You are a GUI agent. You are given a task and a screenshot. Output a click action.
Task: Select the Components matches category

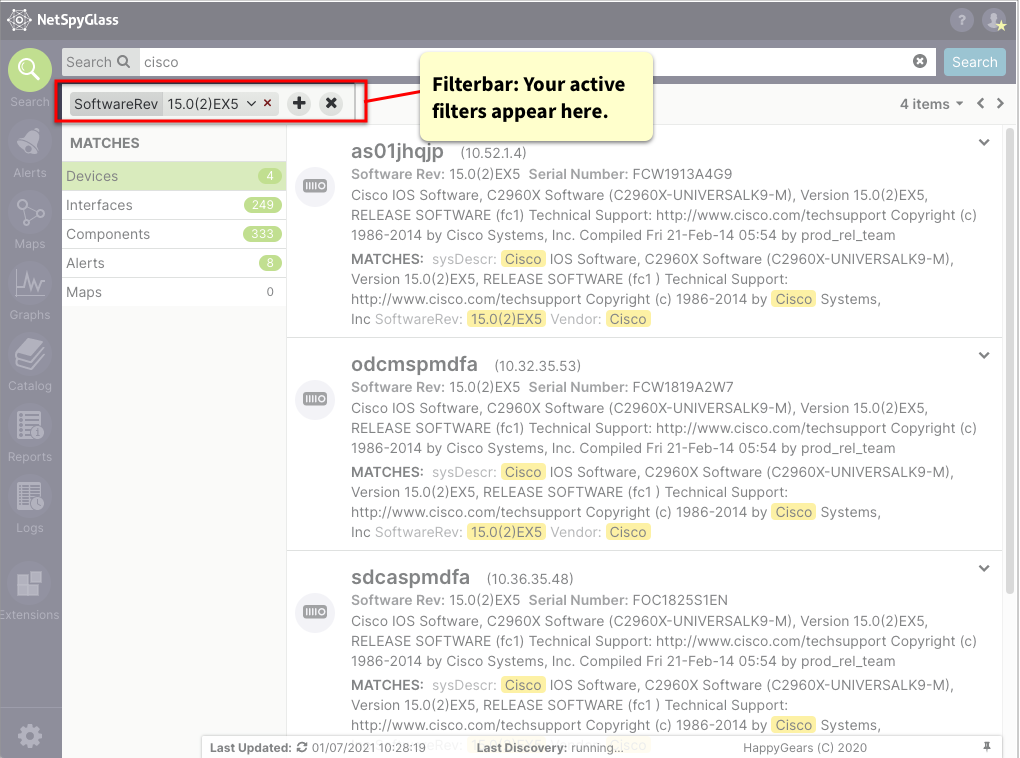174,234
